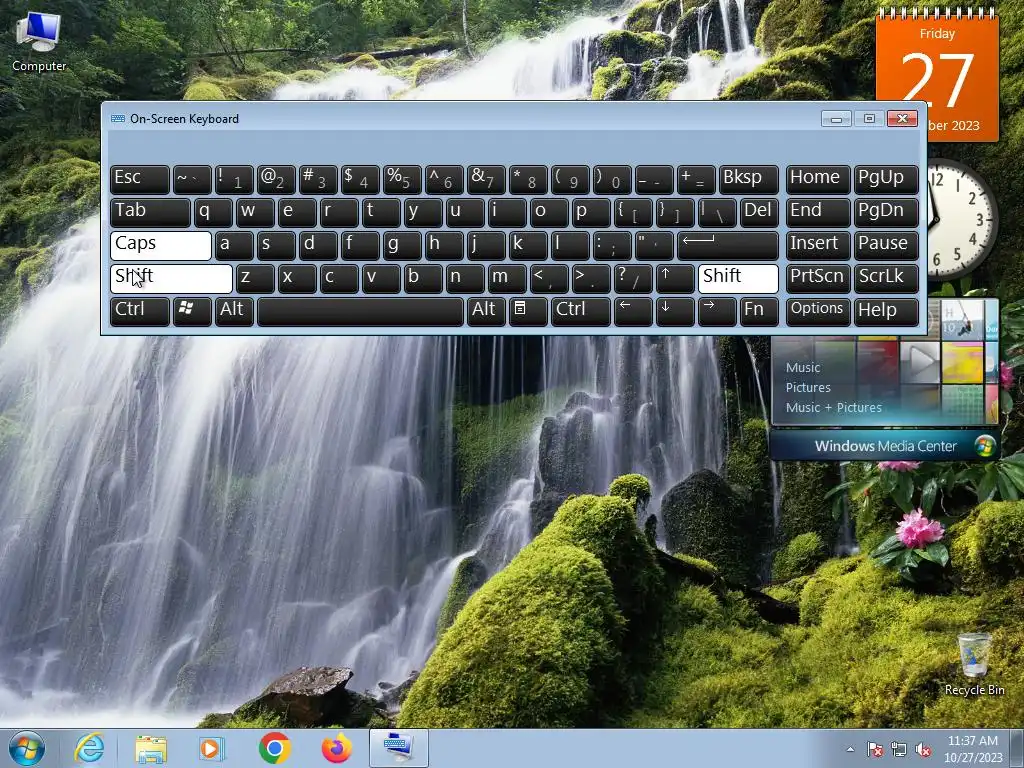Image resolution: width=1024 pixels, height=768 pixels.
Task: Click the Esc key
Action: tap(140, 180)
